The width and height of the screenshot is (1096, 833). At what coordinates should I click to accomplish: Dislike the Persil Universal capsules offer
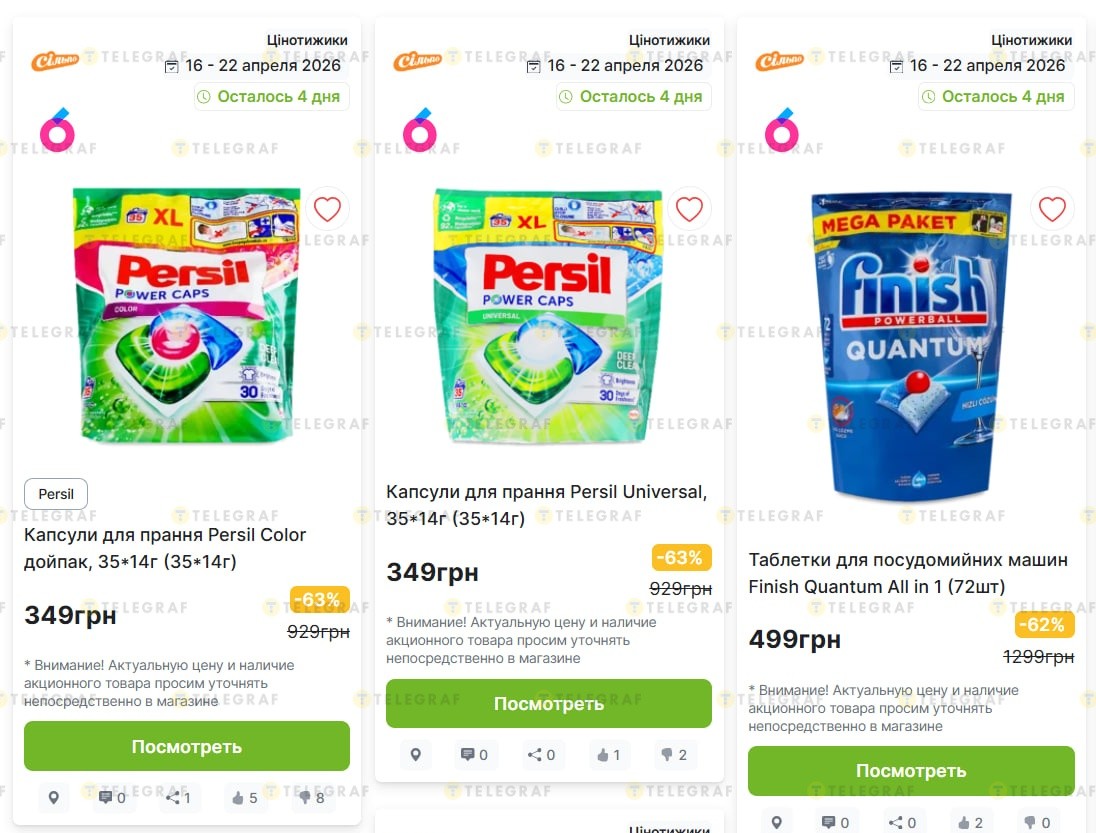click(x=674, y=755)
